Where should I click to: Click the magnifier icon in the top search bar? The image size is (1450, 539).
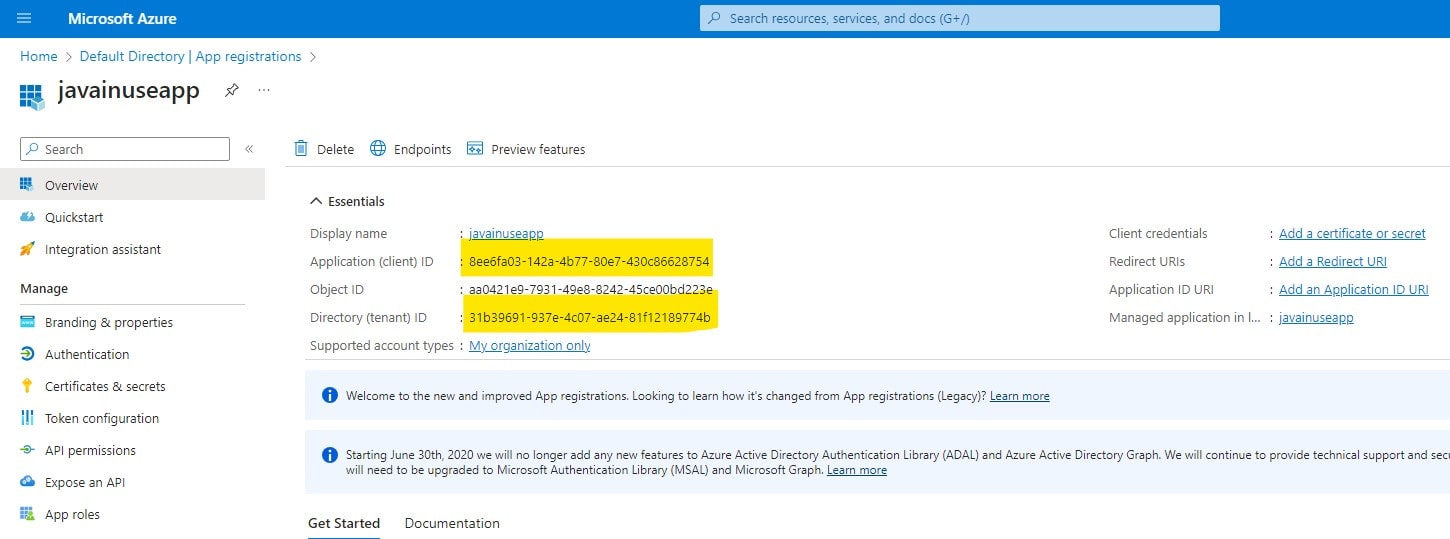pyautogui.click(x=714, y=18)
